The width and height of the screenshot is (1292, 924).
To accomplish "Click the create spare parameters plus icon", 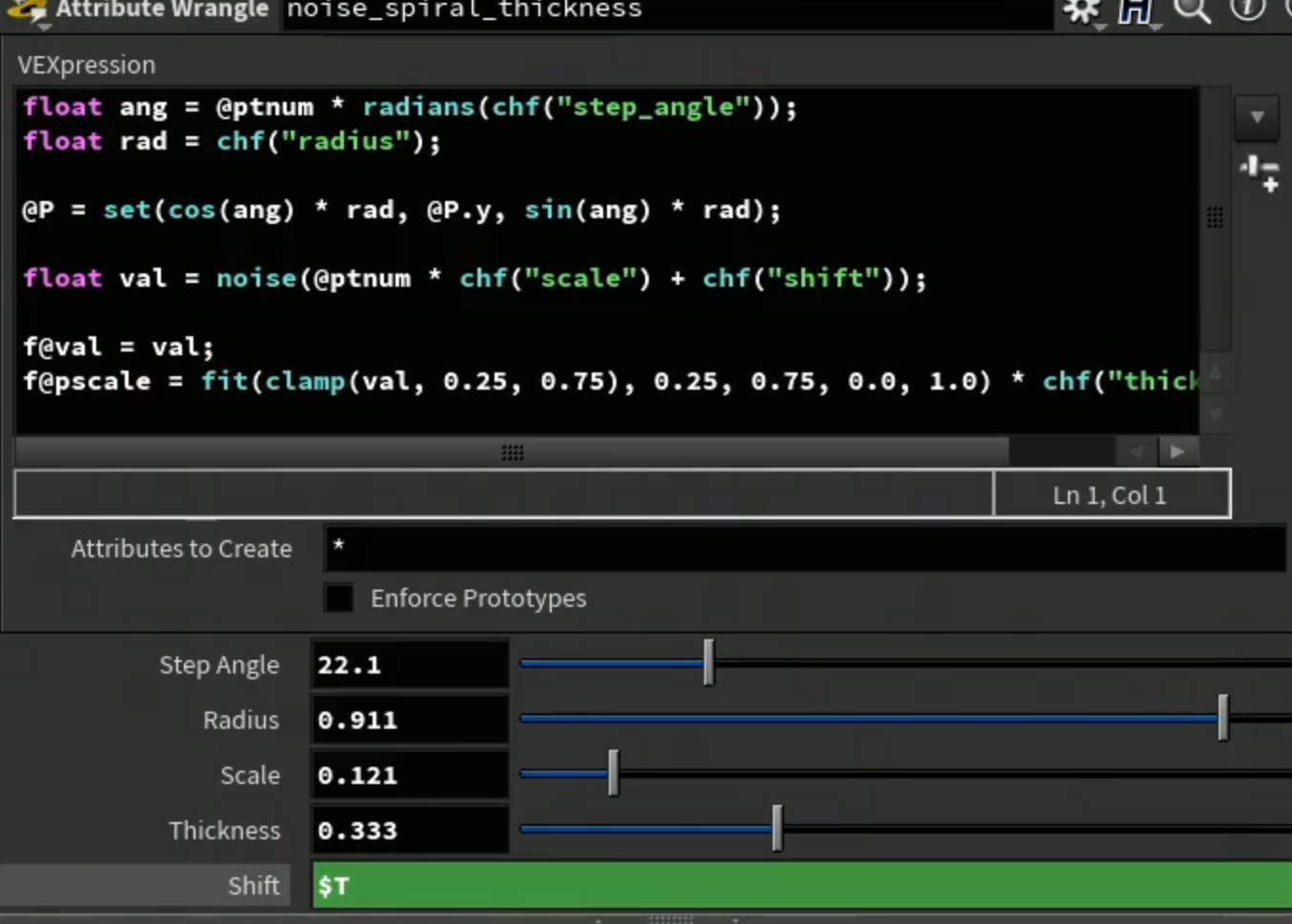I will 1260,175.
